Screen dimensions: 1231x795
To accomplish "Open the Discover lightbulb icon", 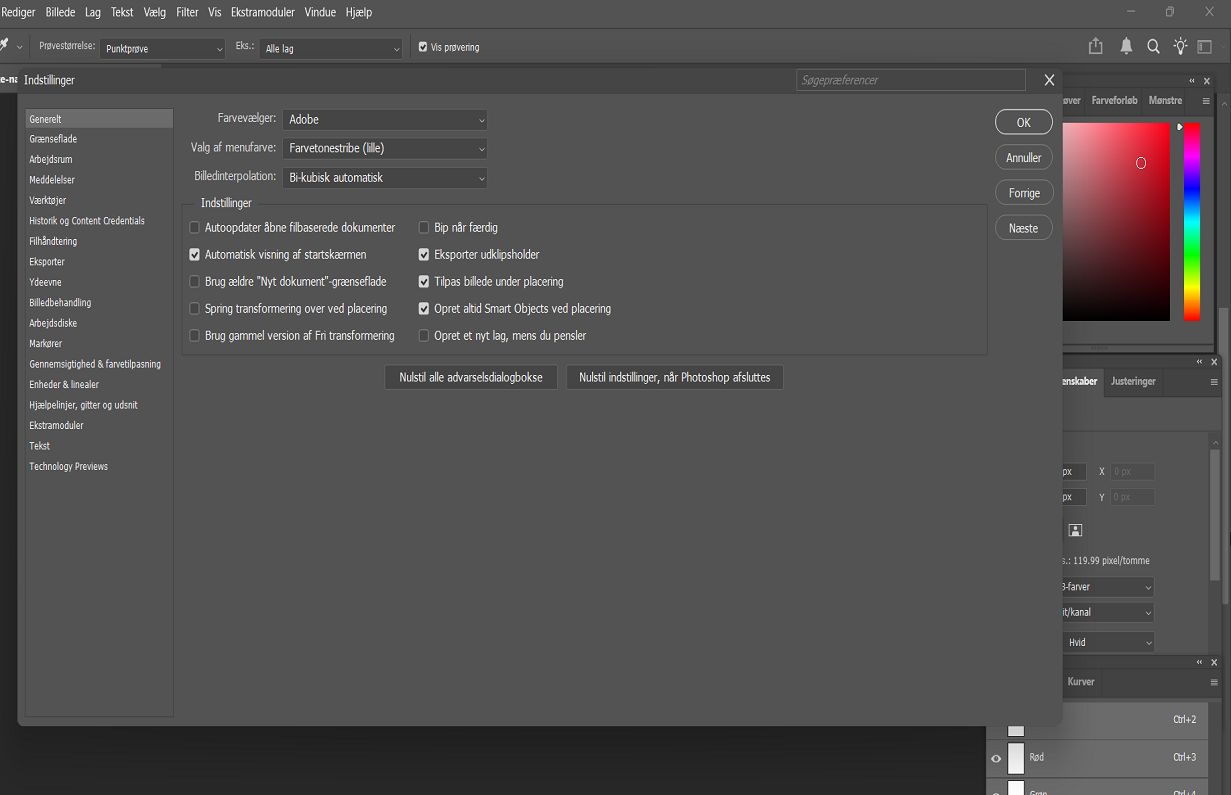I will click(x=1180, y=46).
